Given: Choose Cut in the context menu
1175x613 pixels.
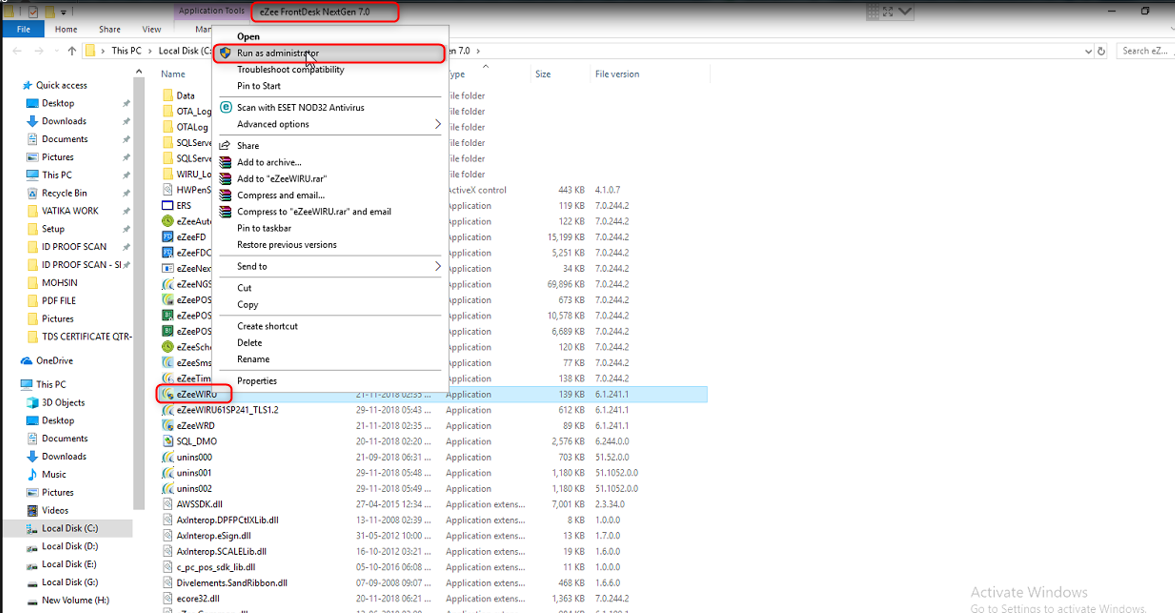Looking at the screenshot, I should pyautogui.click(x=330, y=289).
